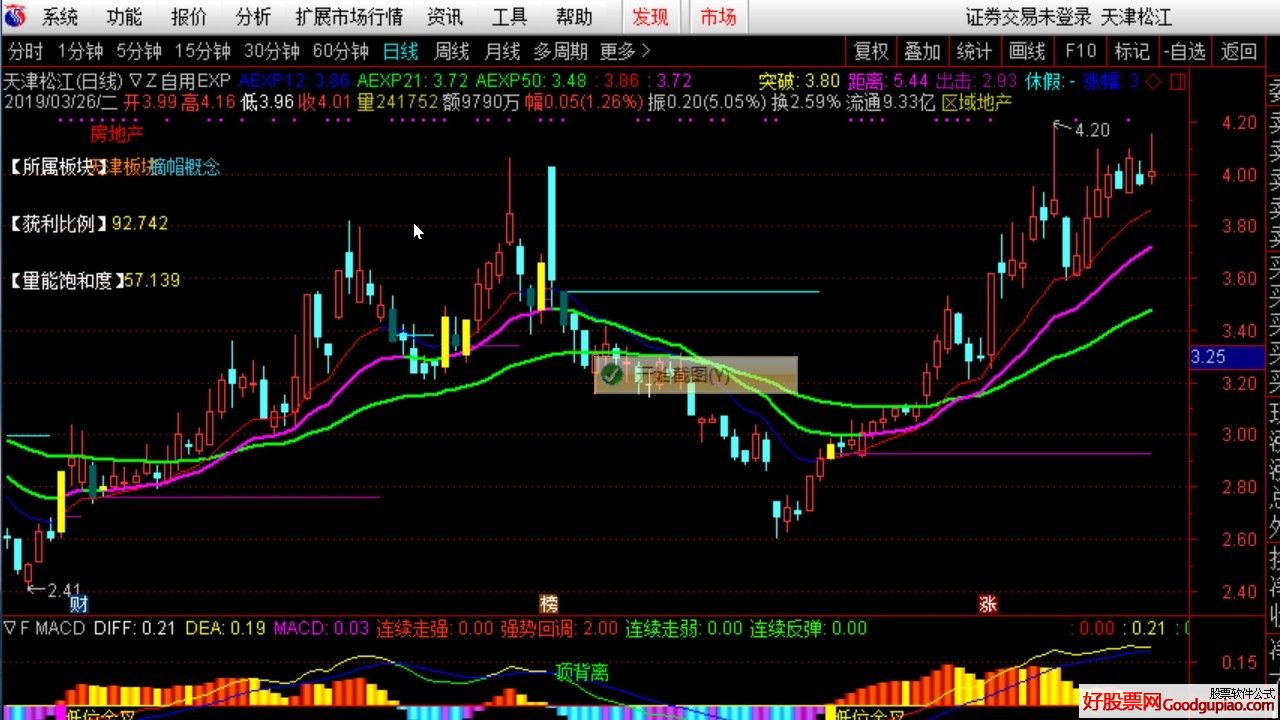Open the 扩展市场行情 menu
This screenshot has width=1280, height=720.
tap(349, 17)
